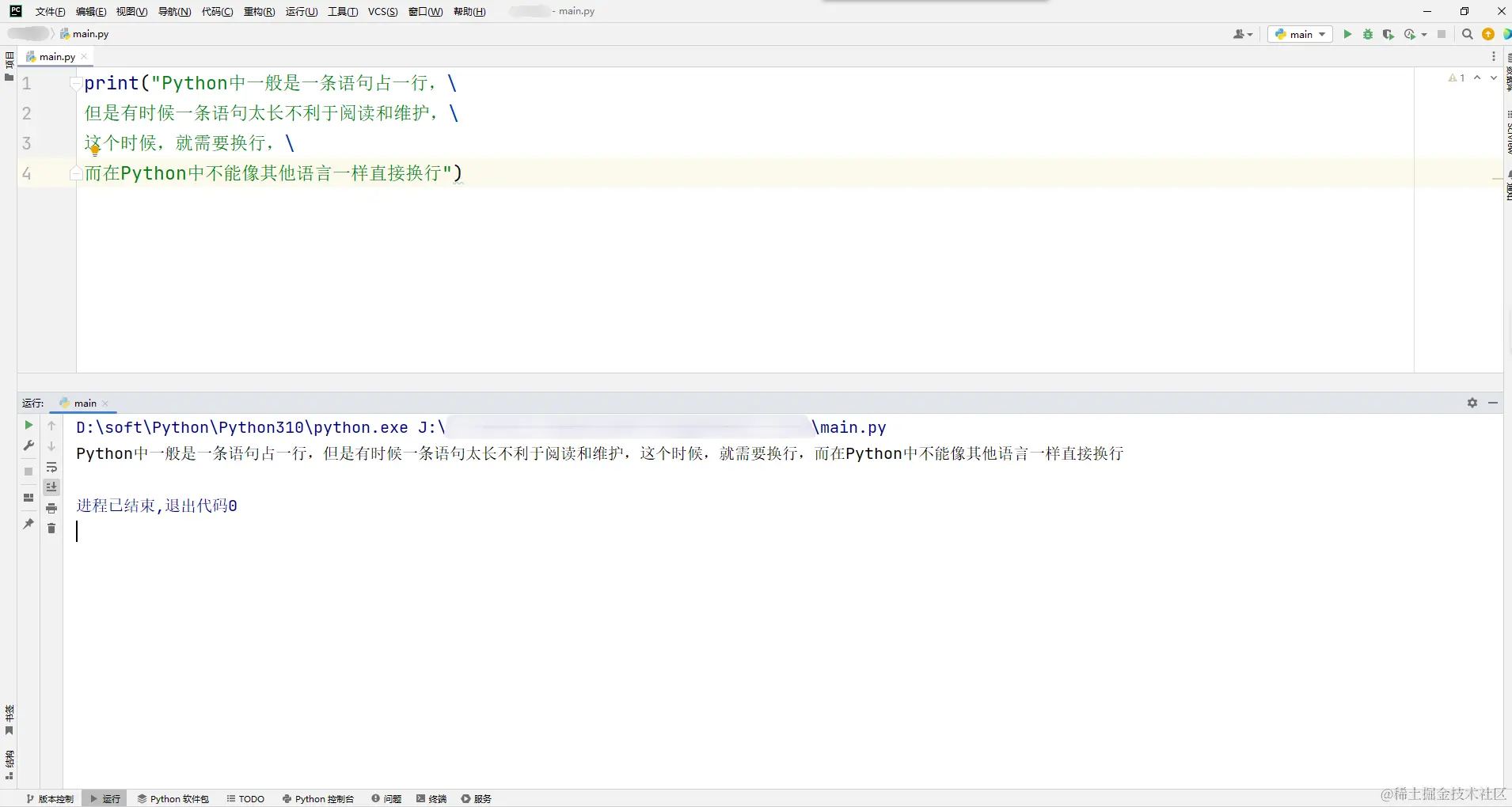Run the main configuration from the toolbar
1512x807 pixels.
click(1347, 34)
